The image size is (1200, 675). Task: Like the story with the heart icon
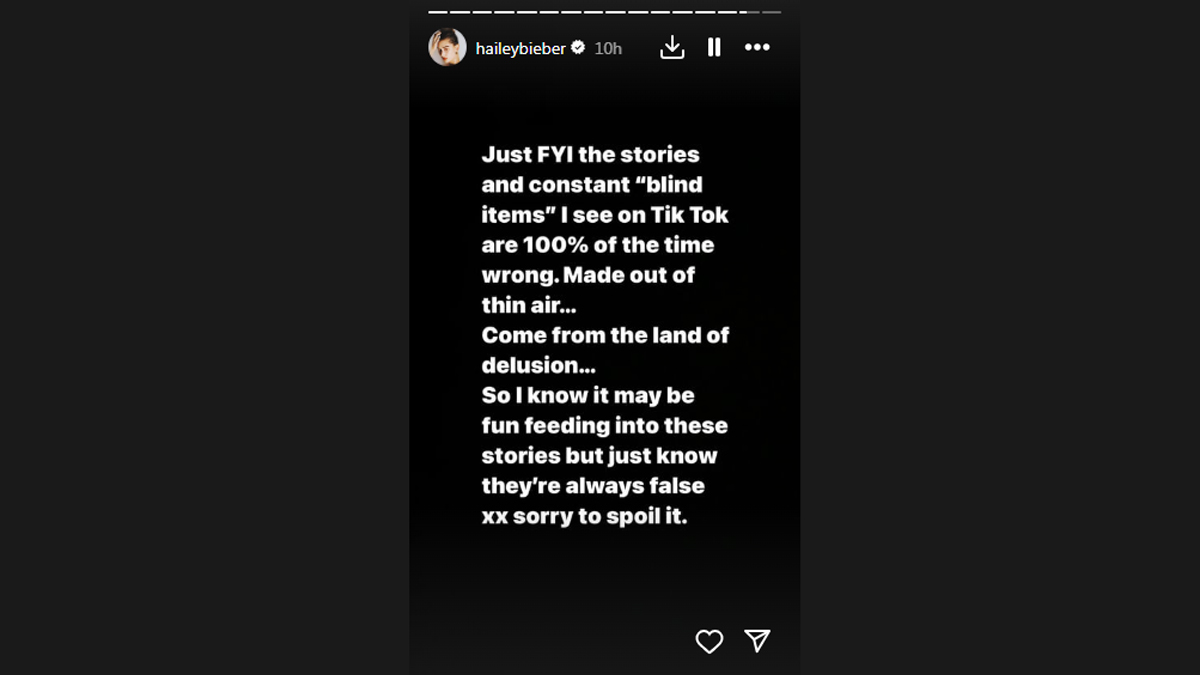point(709,641)
